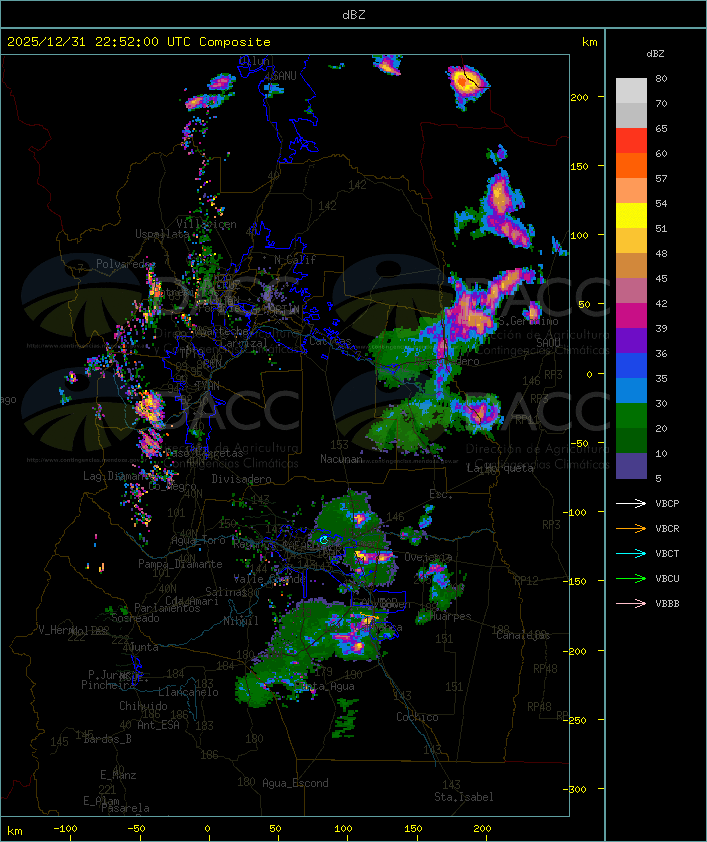Screen dimensions: 707x842
Task: Select the yellow legend swatch between 54 and 51
Action: point(631,216)
